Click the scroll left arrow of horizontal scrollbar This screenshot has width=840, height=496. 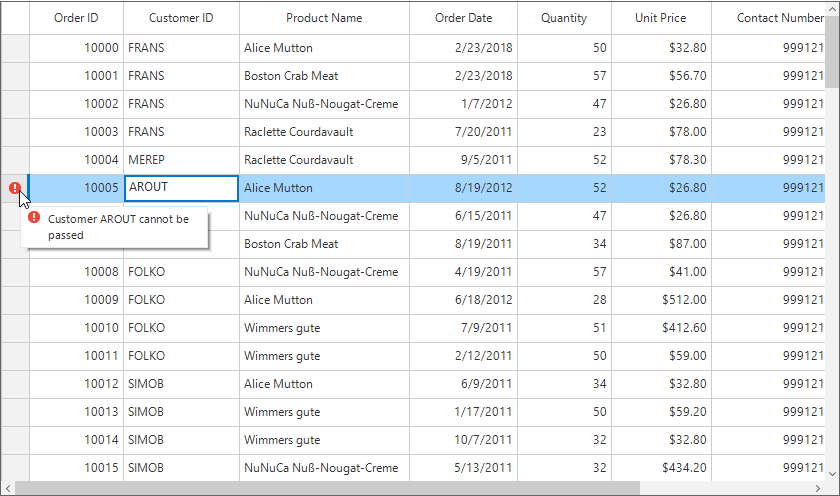8,488
